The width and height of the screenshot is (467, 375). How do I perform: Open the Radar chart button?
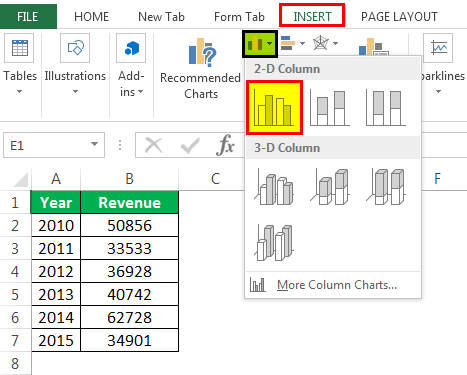click(325, 43)
